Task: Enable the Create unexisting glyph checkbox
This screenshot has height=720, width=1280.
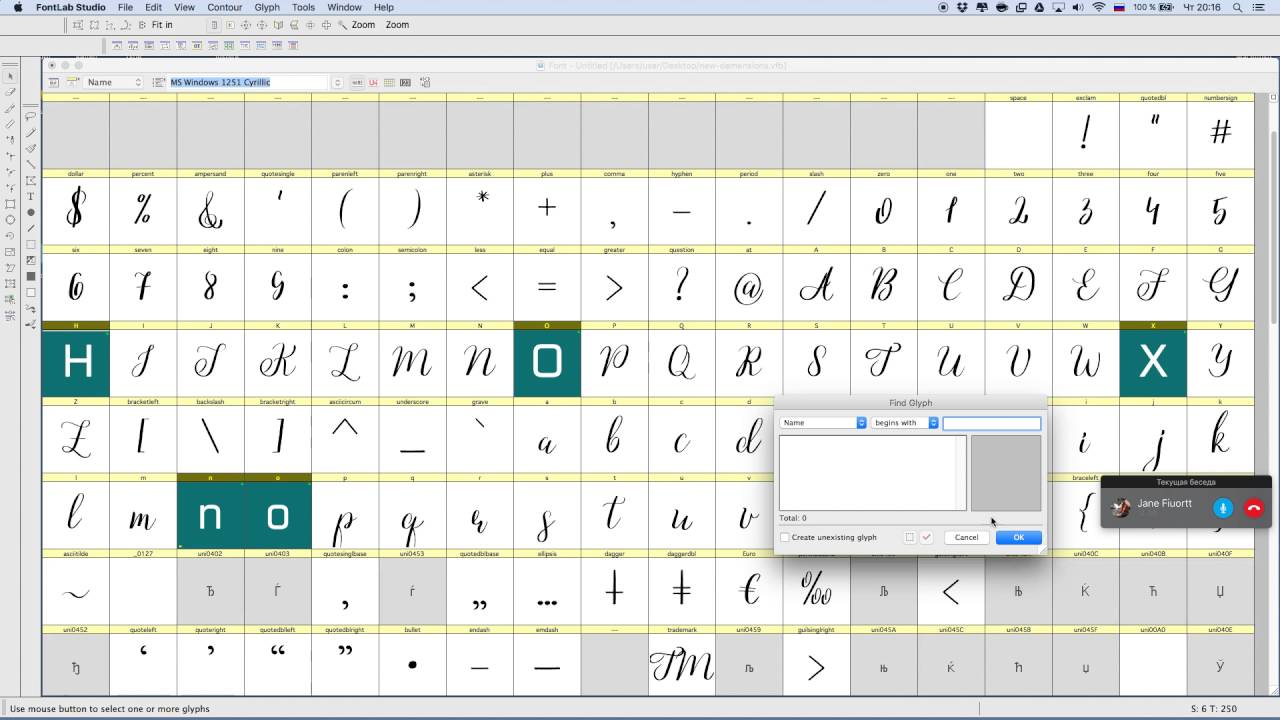Action: pyautogui.click(x=785, y=538)
